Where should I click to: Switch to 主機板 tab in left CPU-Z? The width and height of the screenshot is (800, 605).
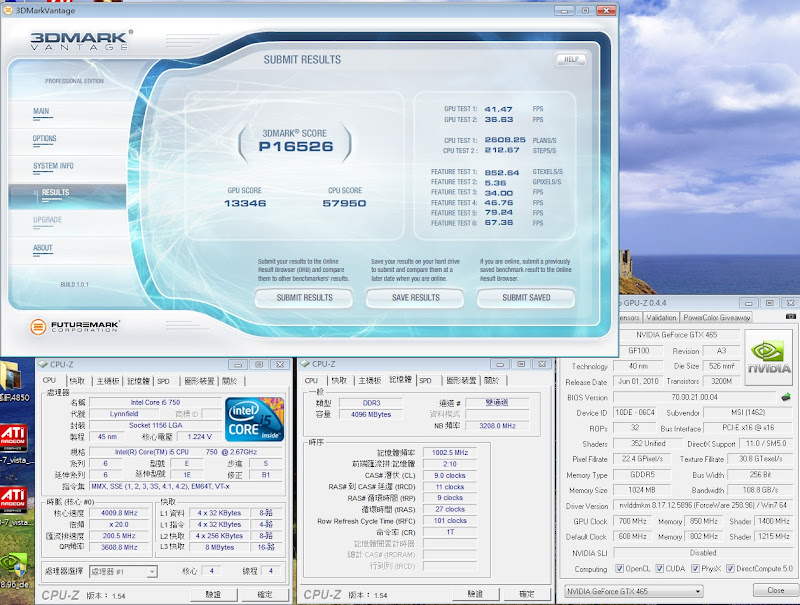coord(108,381)
